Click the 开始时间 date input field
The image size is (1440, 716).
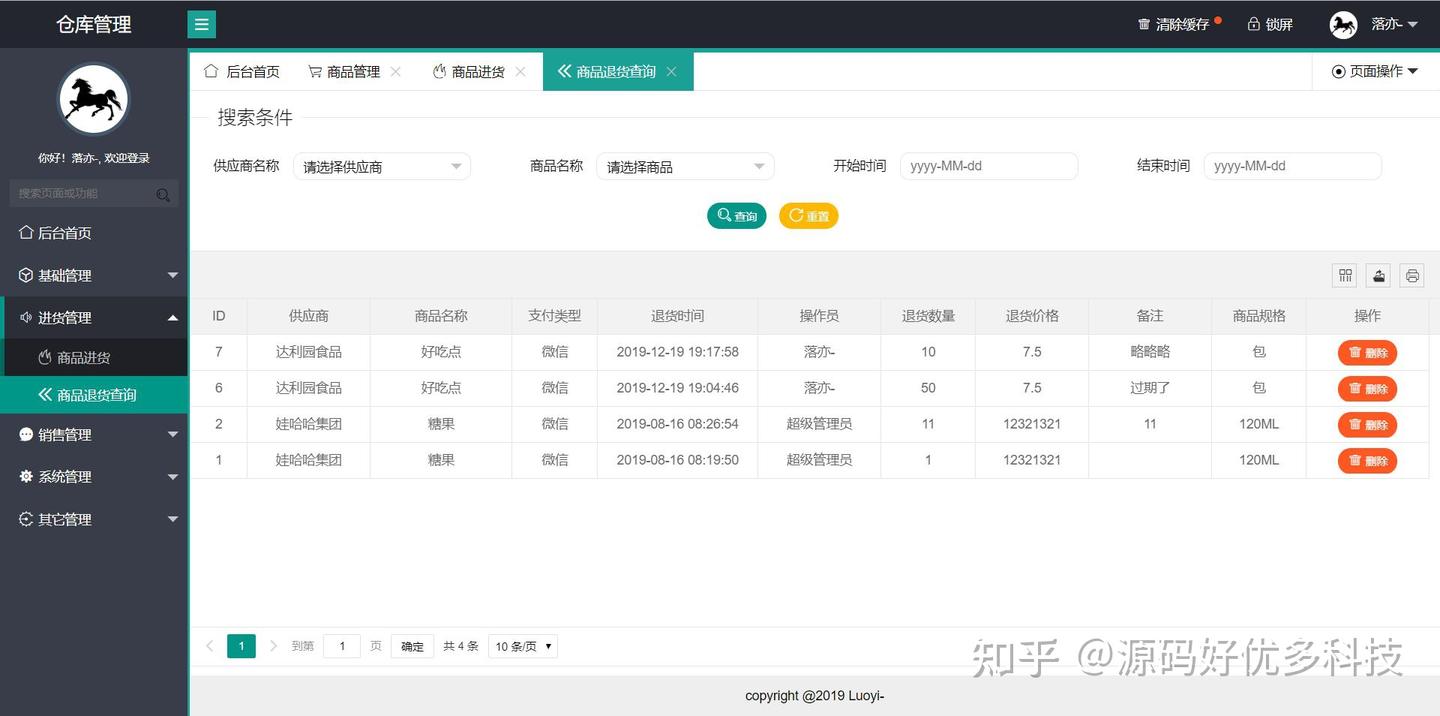pyautogui.click(x=988, y=166)
